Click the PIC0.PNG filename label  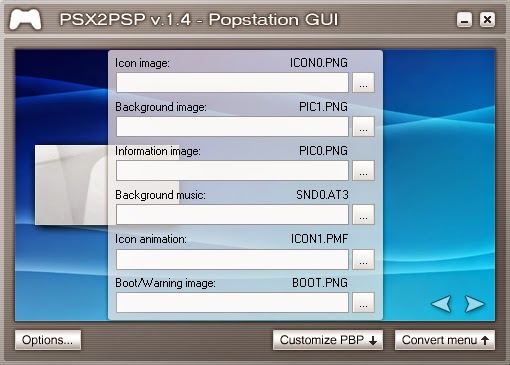[323, 151]
